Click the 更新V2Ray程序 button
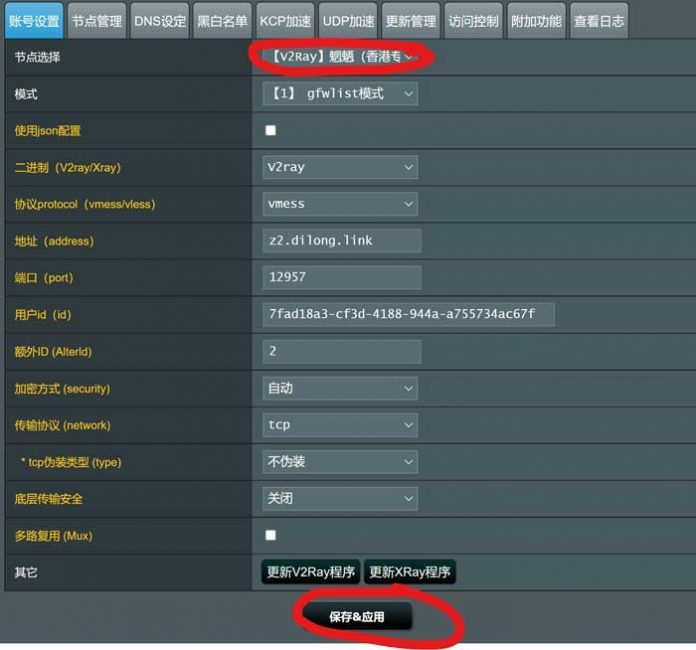Viewport: 696px width, 650px height. click(x=310, y=572)
